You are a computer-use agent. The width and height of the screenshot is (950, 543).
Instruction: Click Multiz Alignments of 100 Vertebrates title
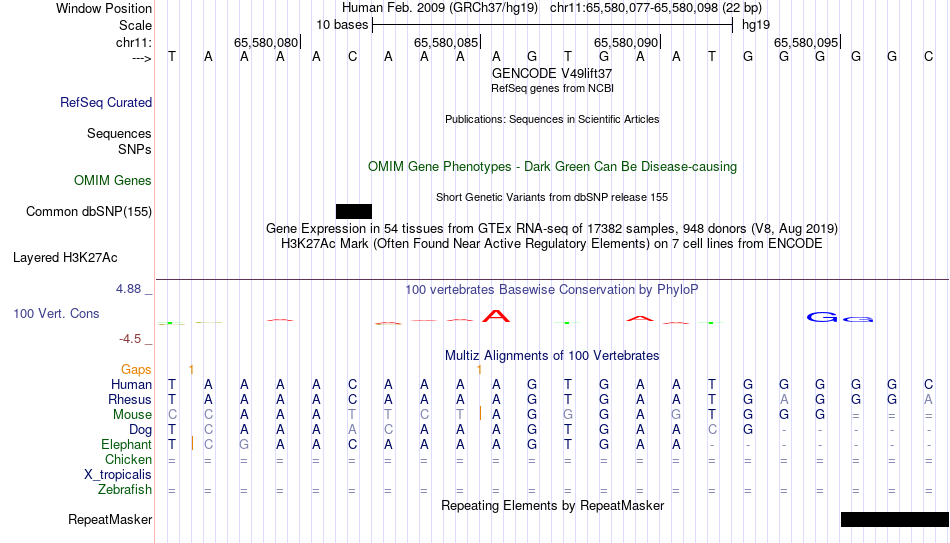[552, 356]
